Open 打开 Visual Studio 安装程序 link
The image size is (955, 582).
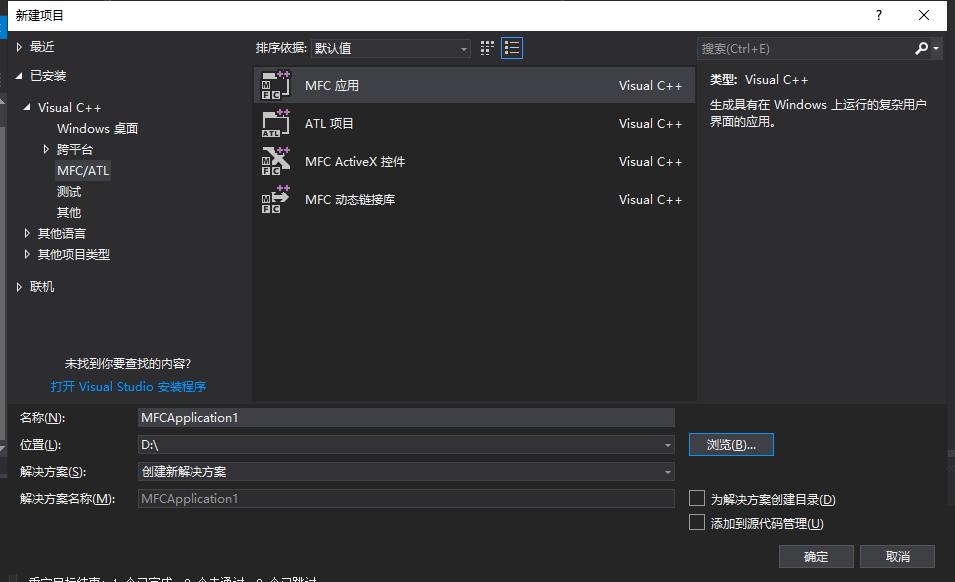[x=128, y=387]
